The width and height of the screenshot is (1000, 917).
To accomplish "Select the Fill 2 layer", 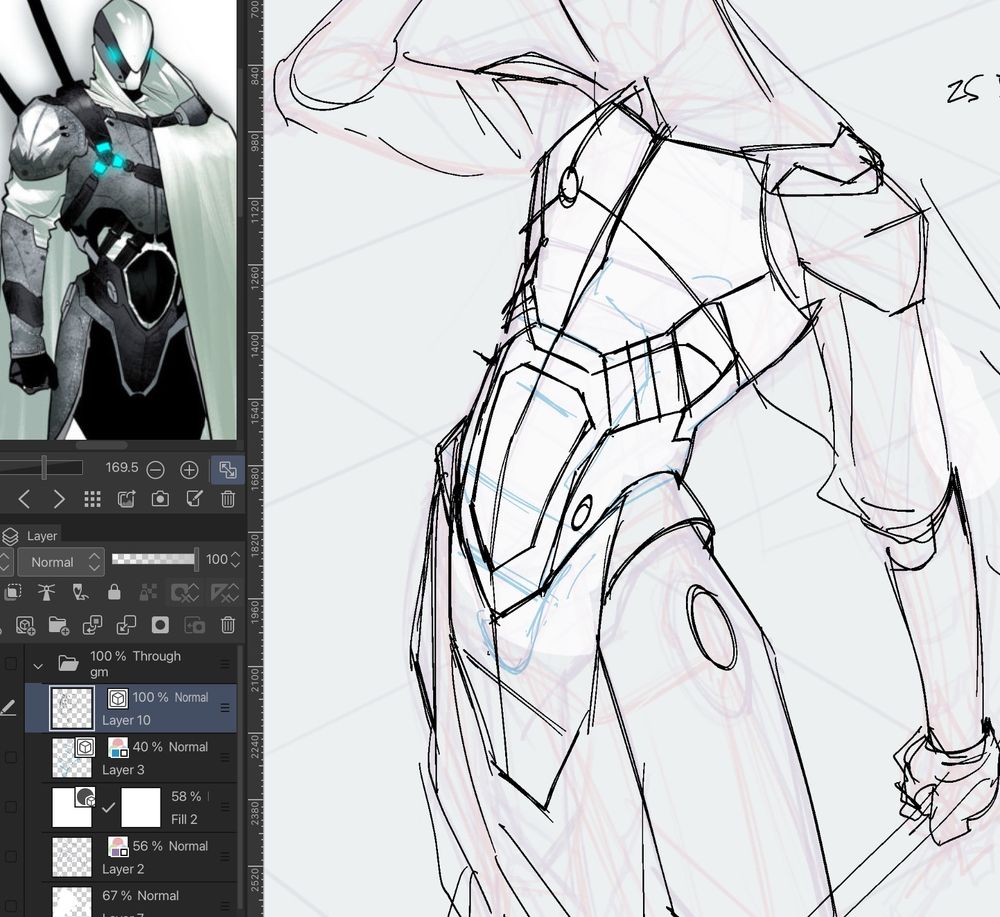I will coord(139,807).
